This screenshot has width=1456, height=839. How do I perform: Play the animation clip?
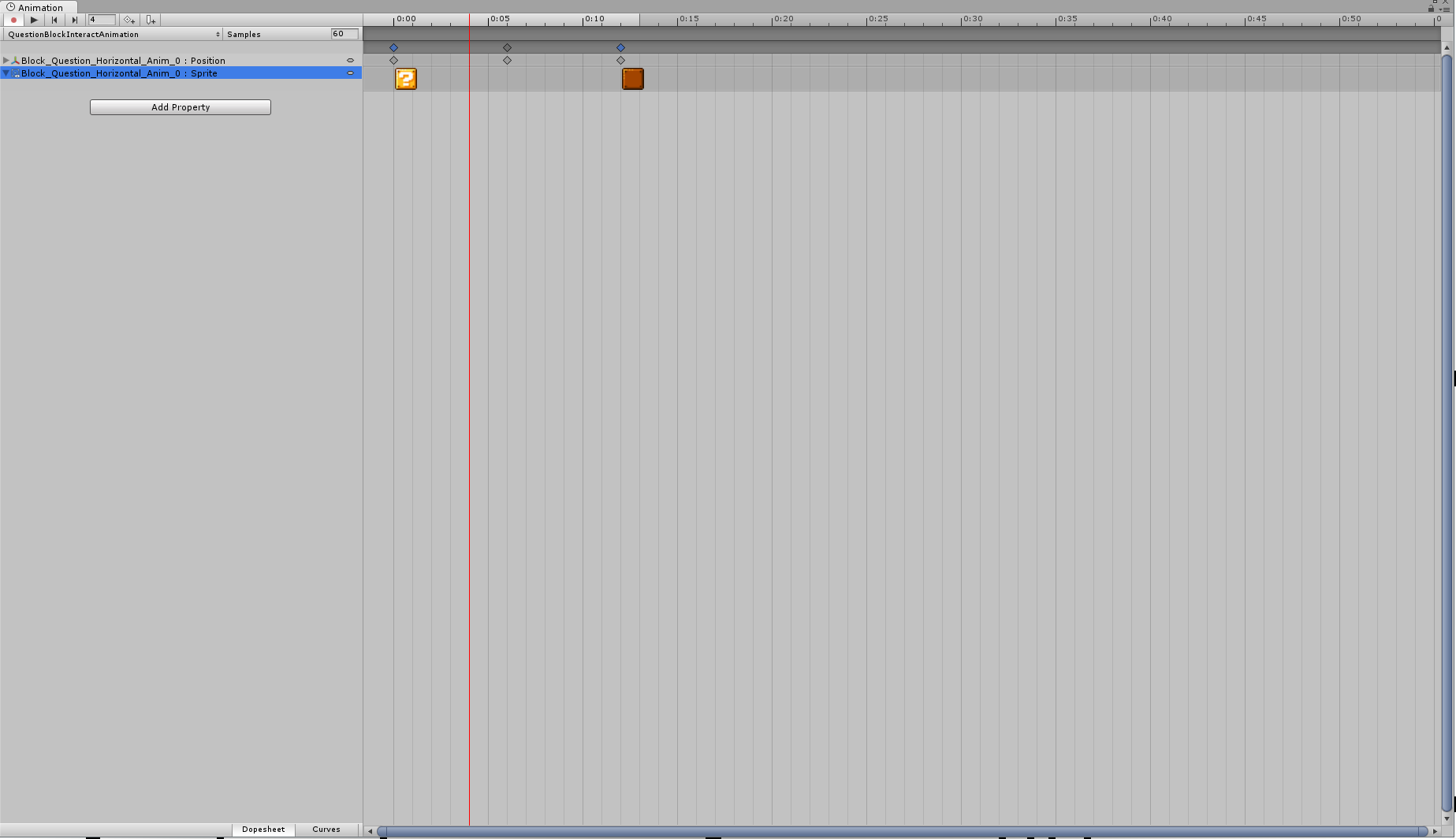pos(34,20)
